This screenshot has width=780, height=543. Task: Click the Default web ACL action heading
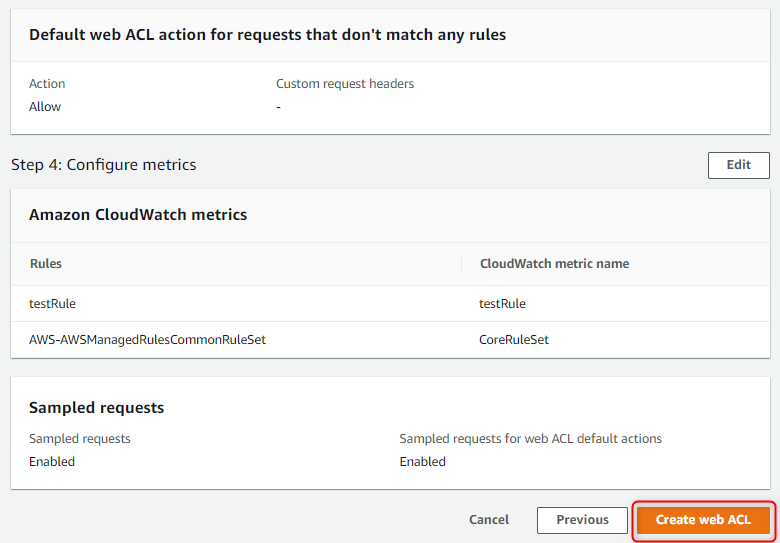click(x=267, y=35)
